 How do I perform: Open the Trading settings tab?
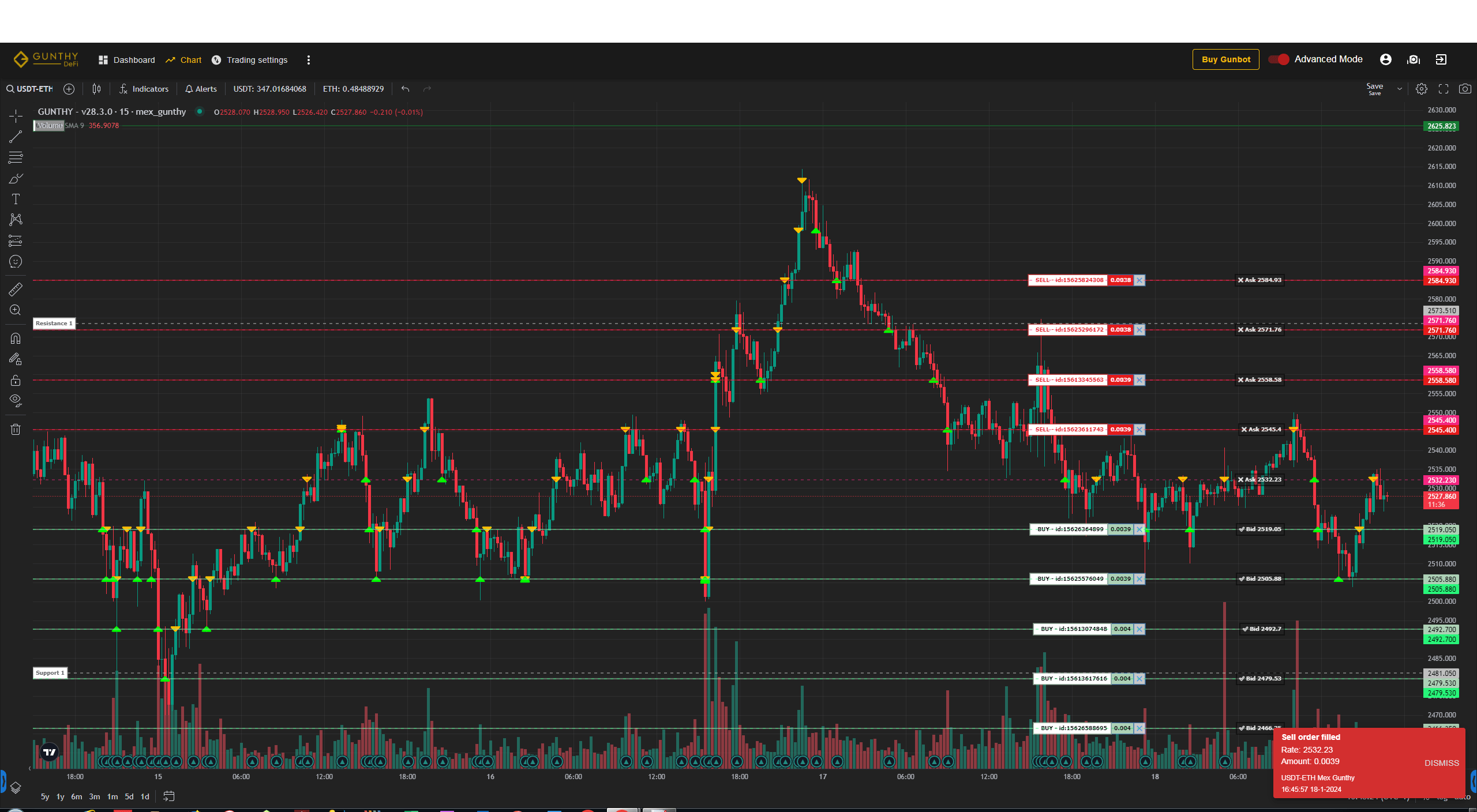250,60
